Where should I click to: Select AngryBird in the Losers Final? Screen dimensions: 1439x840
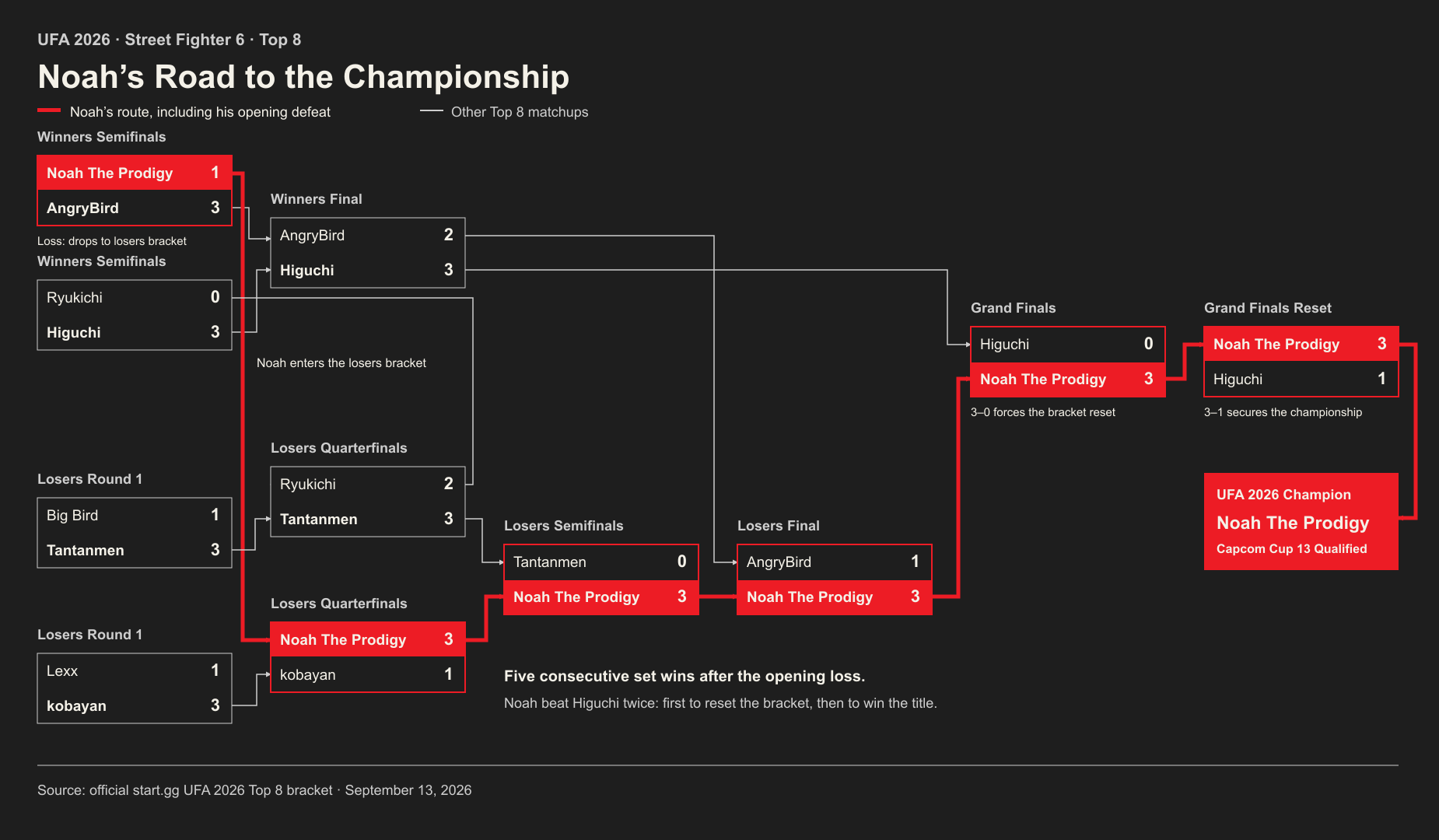(x=835, y=562)
